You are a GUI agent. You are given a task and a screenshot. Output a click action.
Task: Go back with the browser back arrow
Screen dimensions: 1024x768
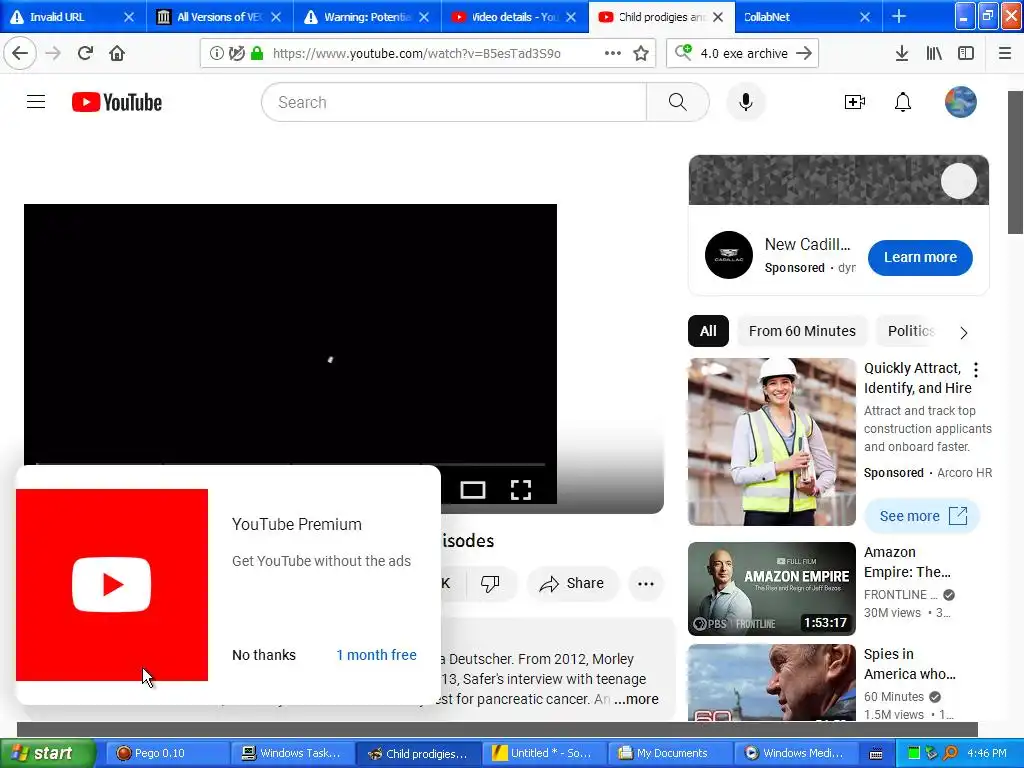[20, 53]
